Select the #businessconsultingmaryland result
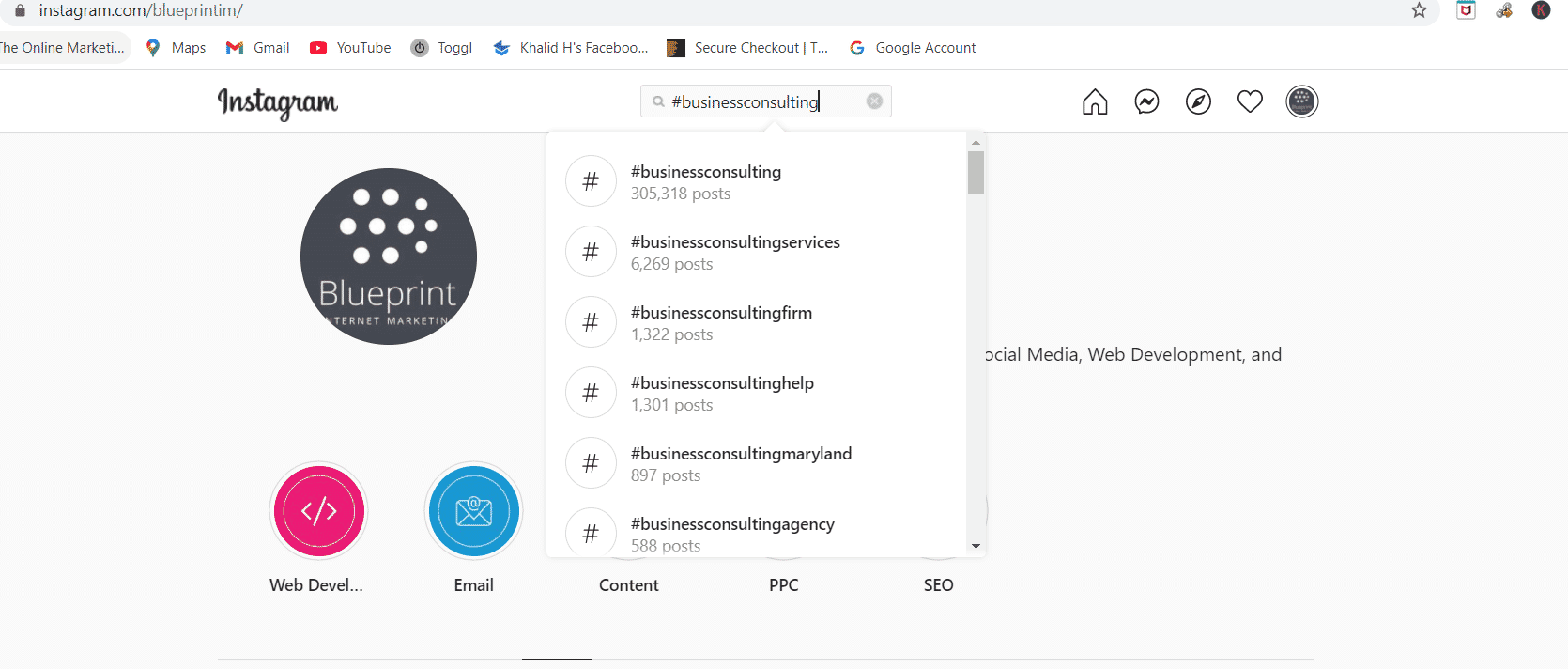 point(756,463)
